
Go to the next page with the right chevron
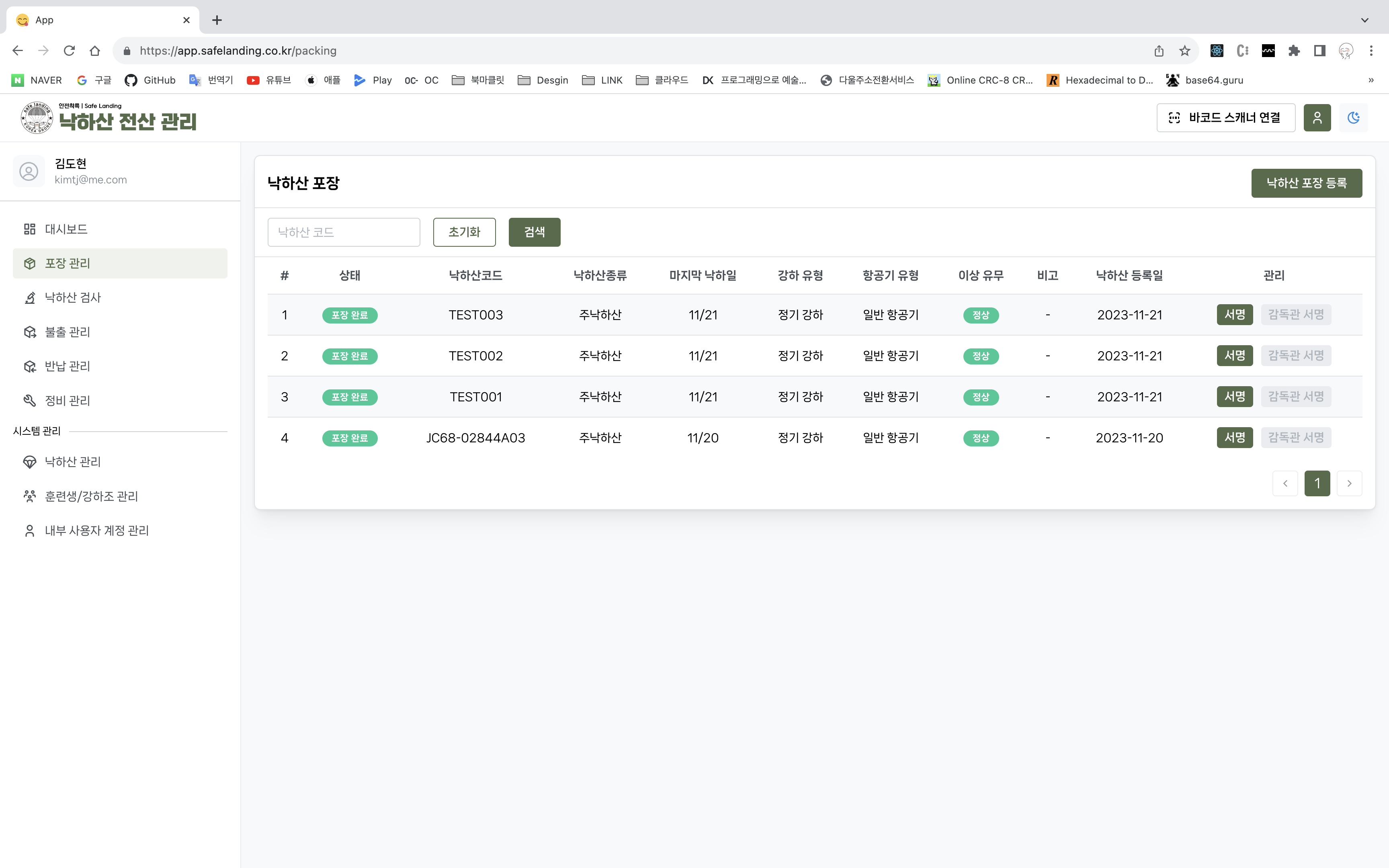pyautogui.click(x=1349, y=483)
